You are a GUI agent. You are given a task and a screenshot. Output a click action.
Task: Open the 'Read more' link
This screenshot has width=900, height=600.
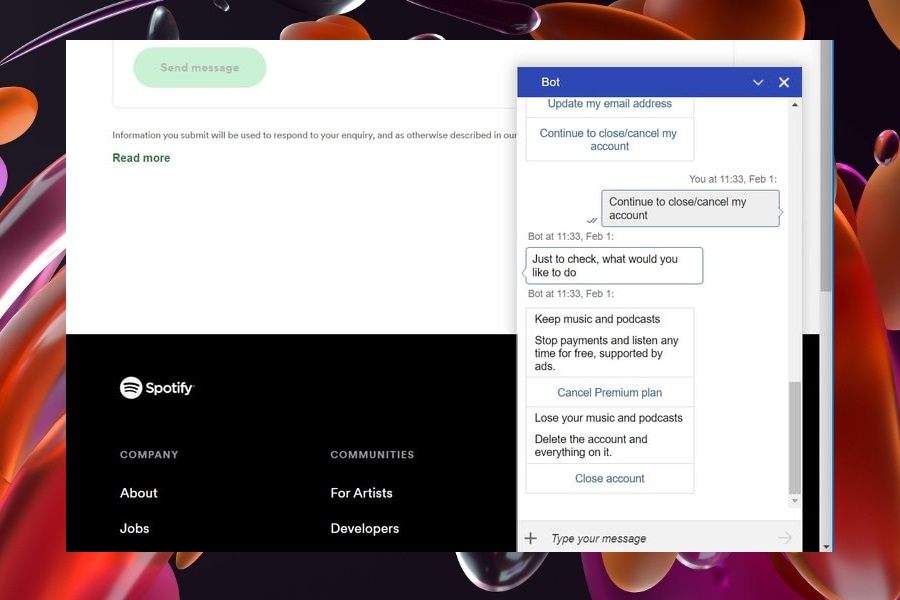click(141, 157)
